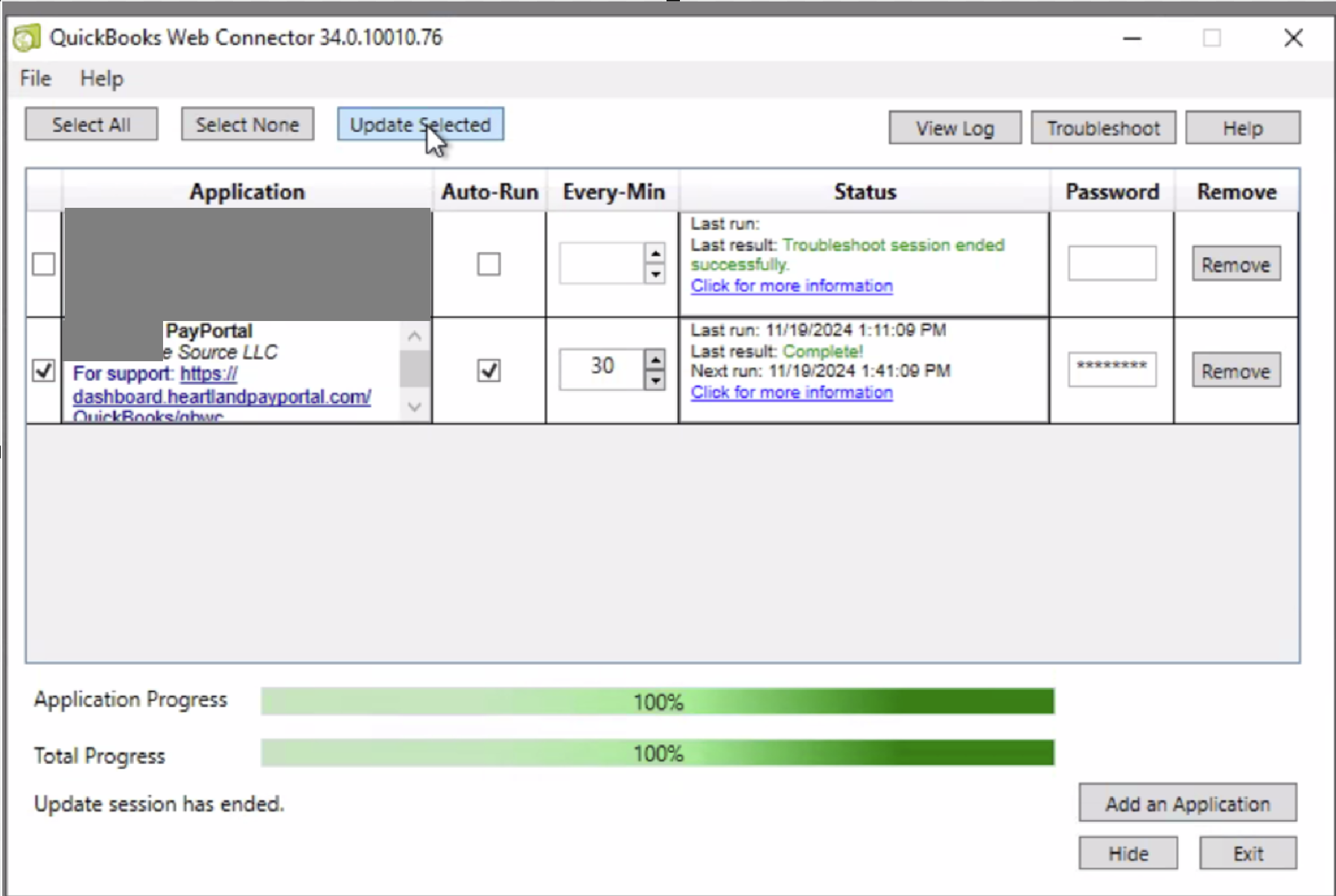Click the Every-Min field showing 30
The height and width of the screenshot is (896, 1336).
click(x=602, y=369)
